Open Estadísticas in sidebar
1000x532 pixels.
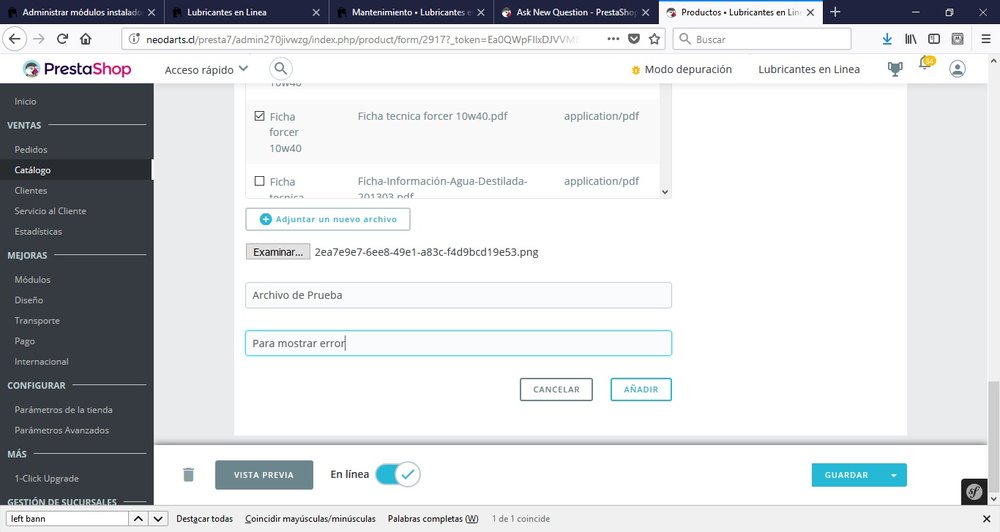click(38, 232)
